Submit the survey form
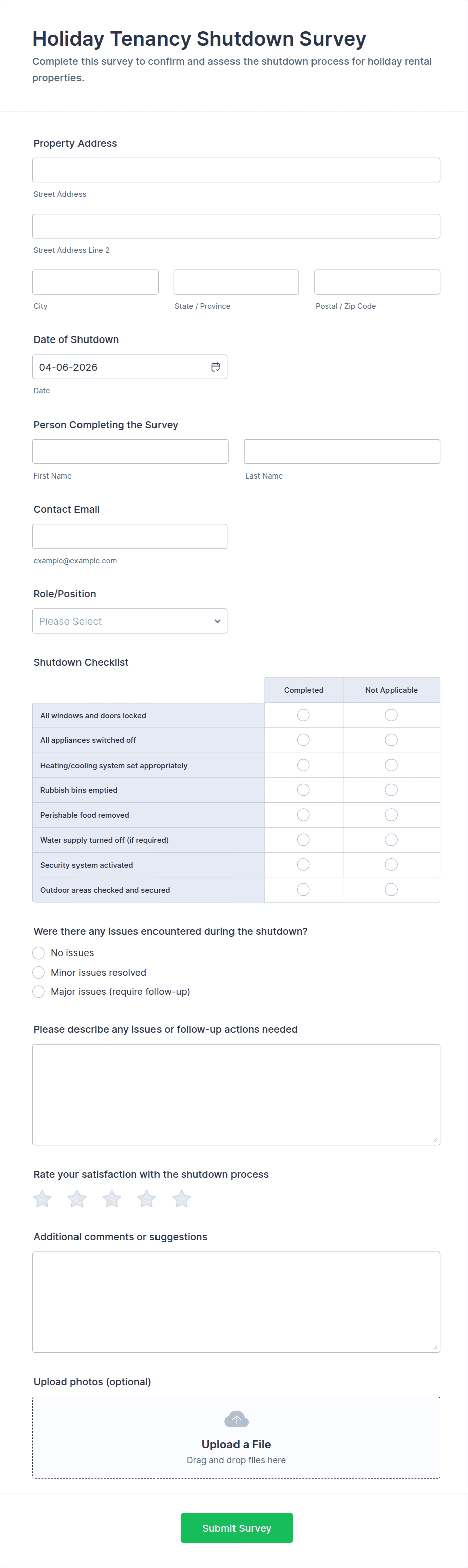468x1568 pixels. coord(237,1528)
